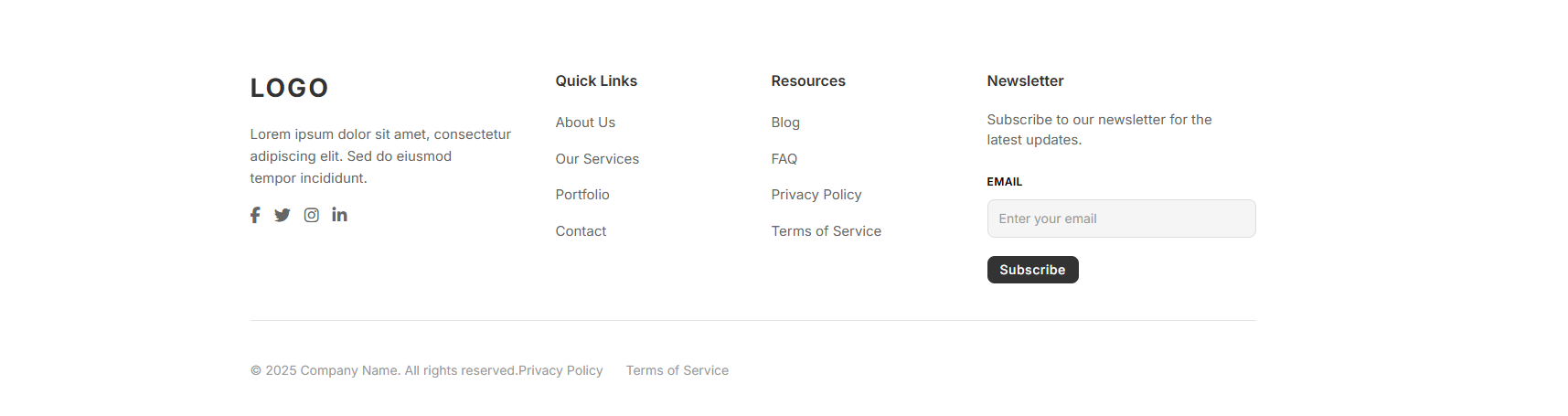Click the Contact link

[581, 231]
